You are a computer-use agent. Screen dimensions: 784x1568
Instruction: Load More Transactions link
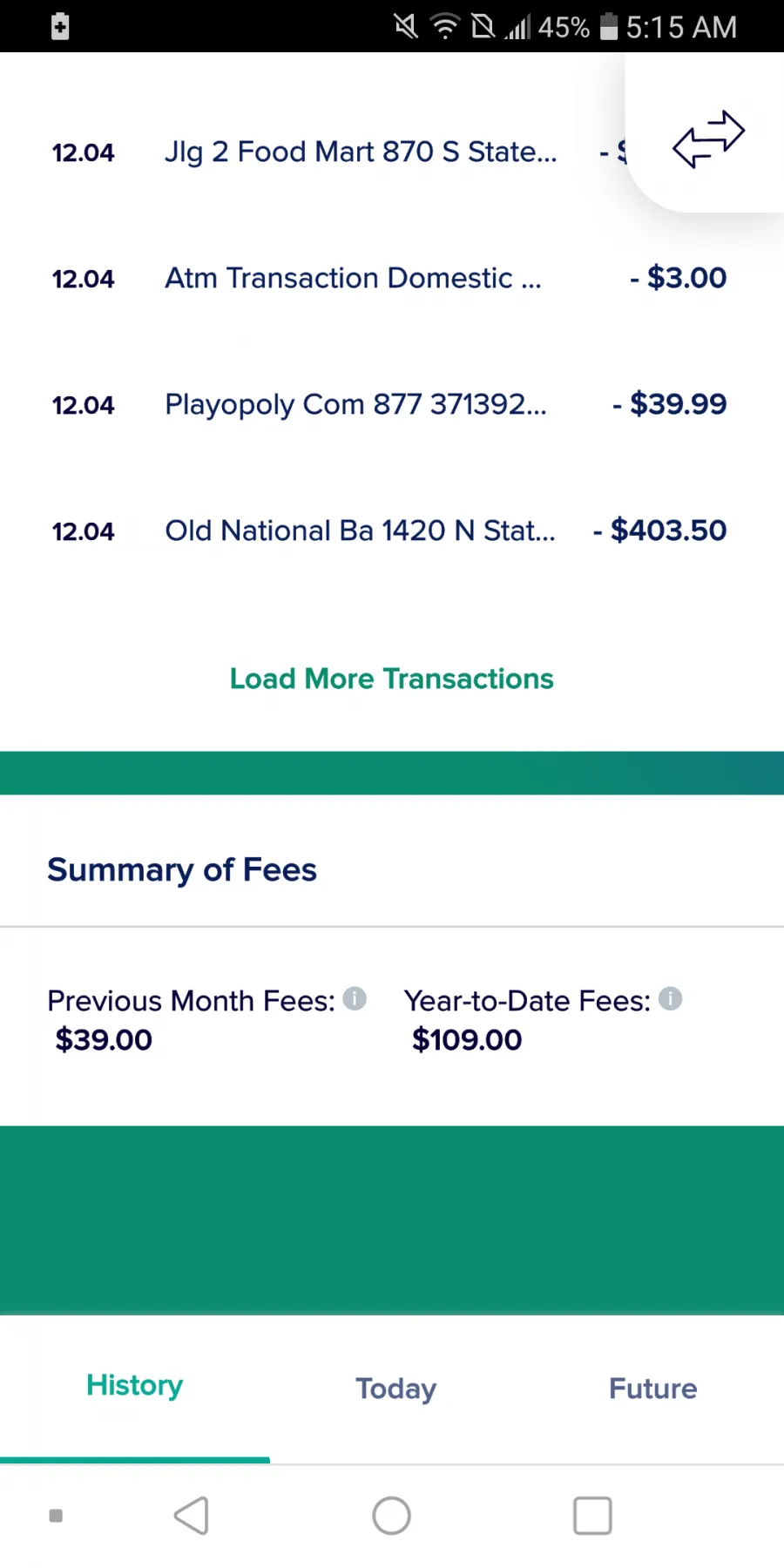[392, 679]
